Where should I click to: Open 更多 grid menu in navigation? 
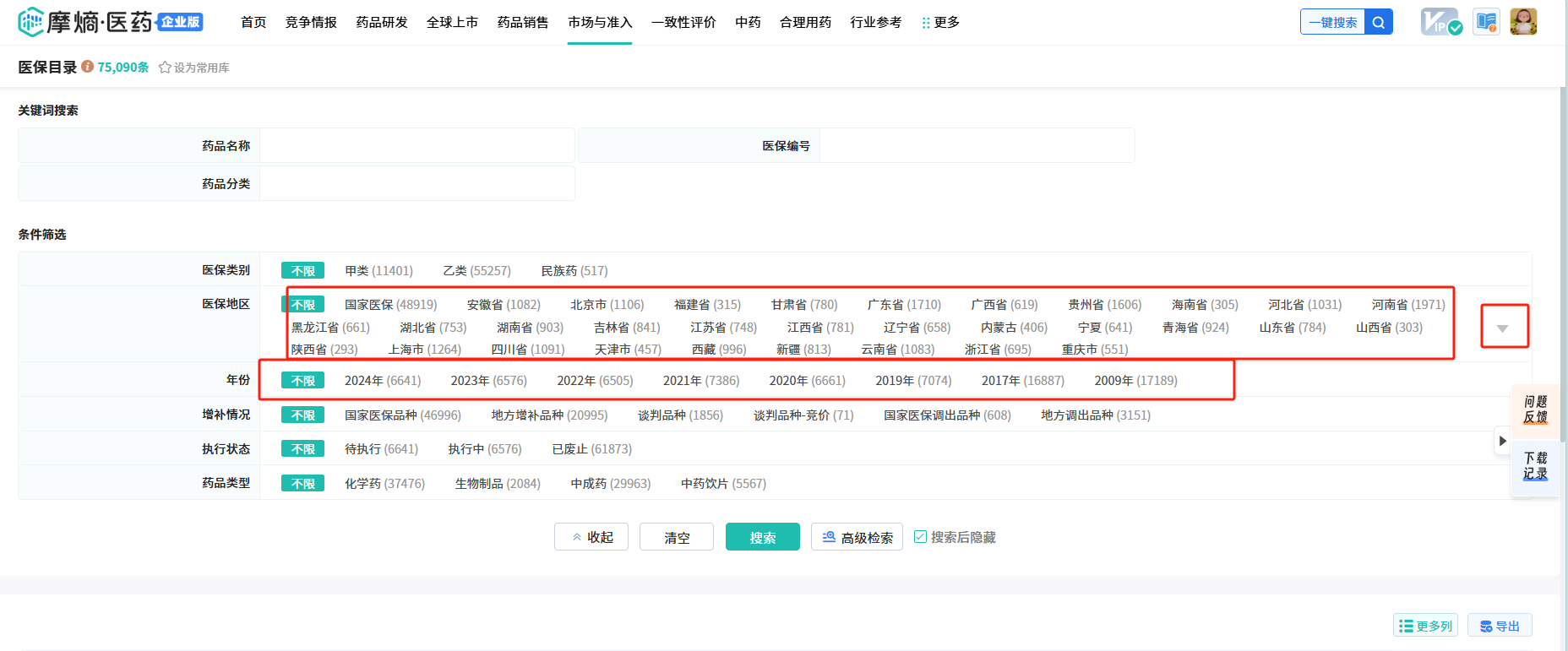point(940,22)
